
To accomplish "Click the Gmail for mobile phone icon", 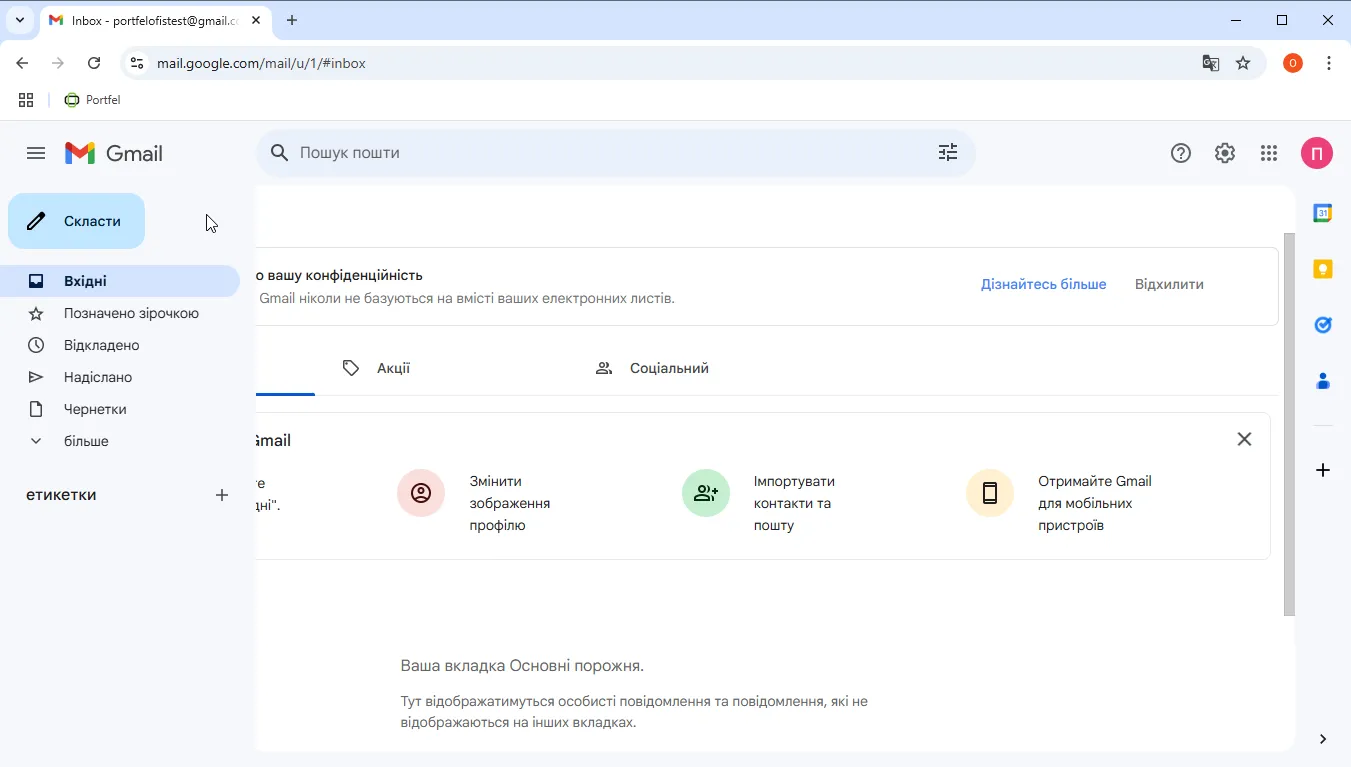I will click(x=990, y=493).
